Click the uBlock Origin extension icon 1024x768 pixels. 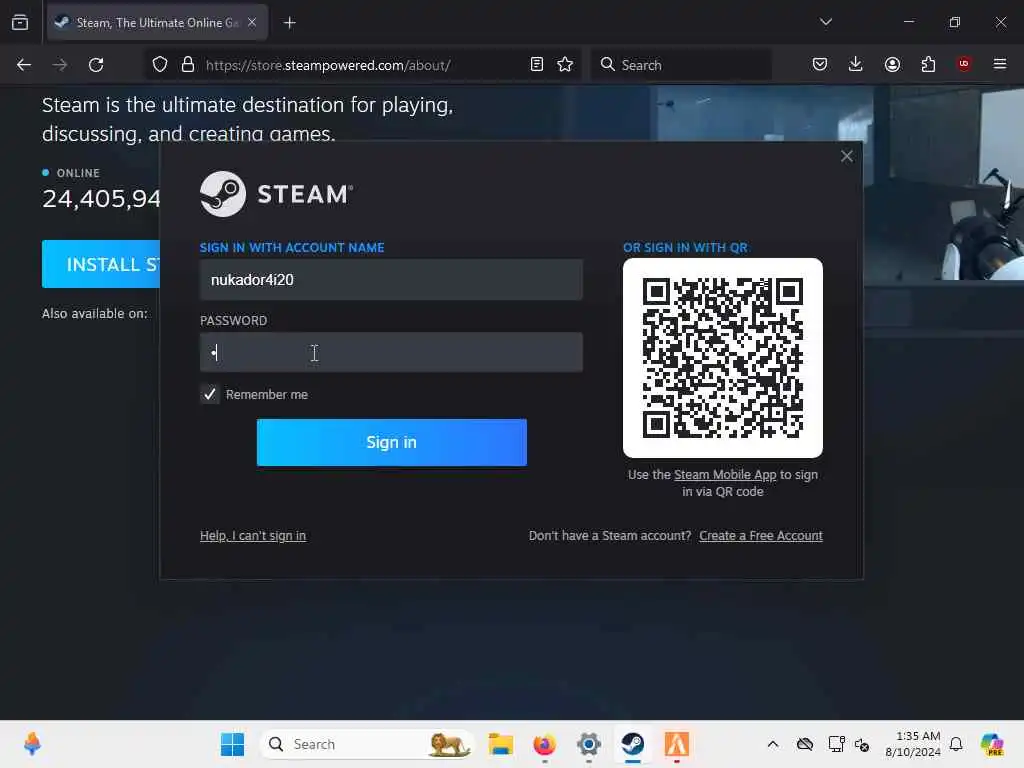964,64
